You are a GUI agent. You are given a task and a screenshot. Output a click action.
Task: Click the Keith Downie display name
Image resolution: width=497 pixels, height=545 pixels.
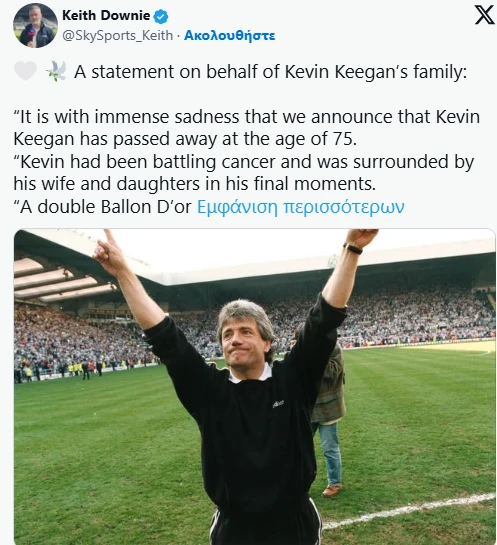(106, 16)
